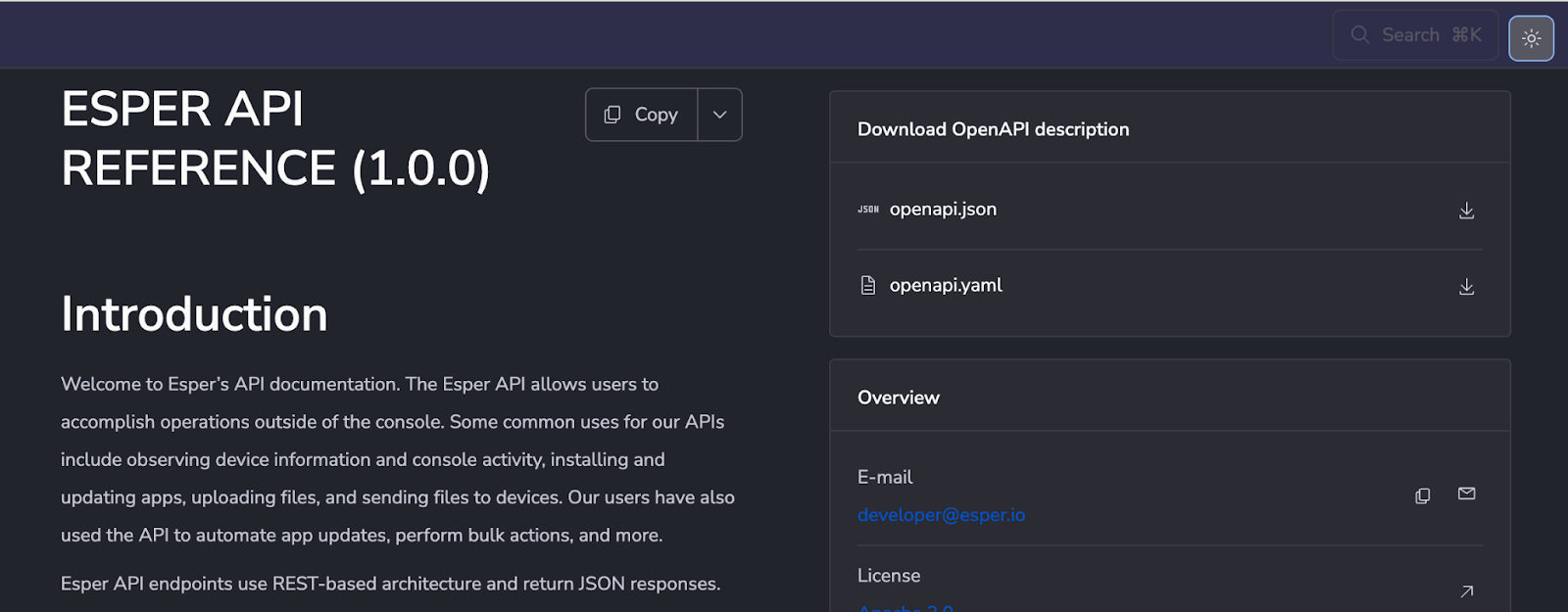The height and width of the screenshot is (612, 1568).
Task: Focus the Search input field
Action: click(1416, 35)
